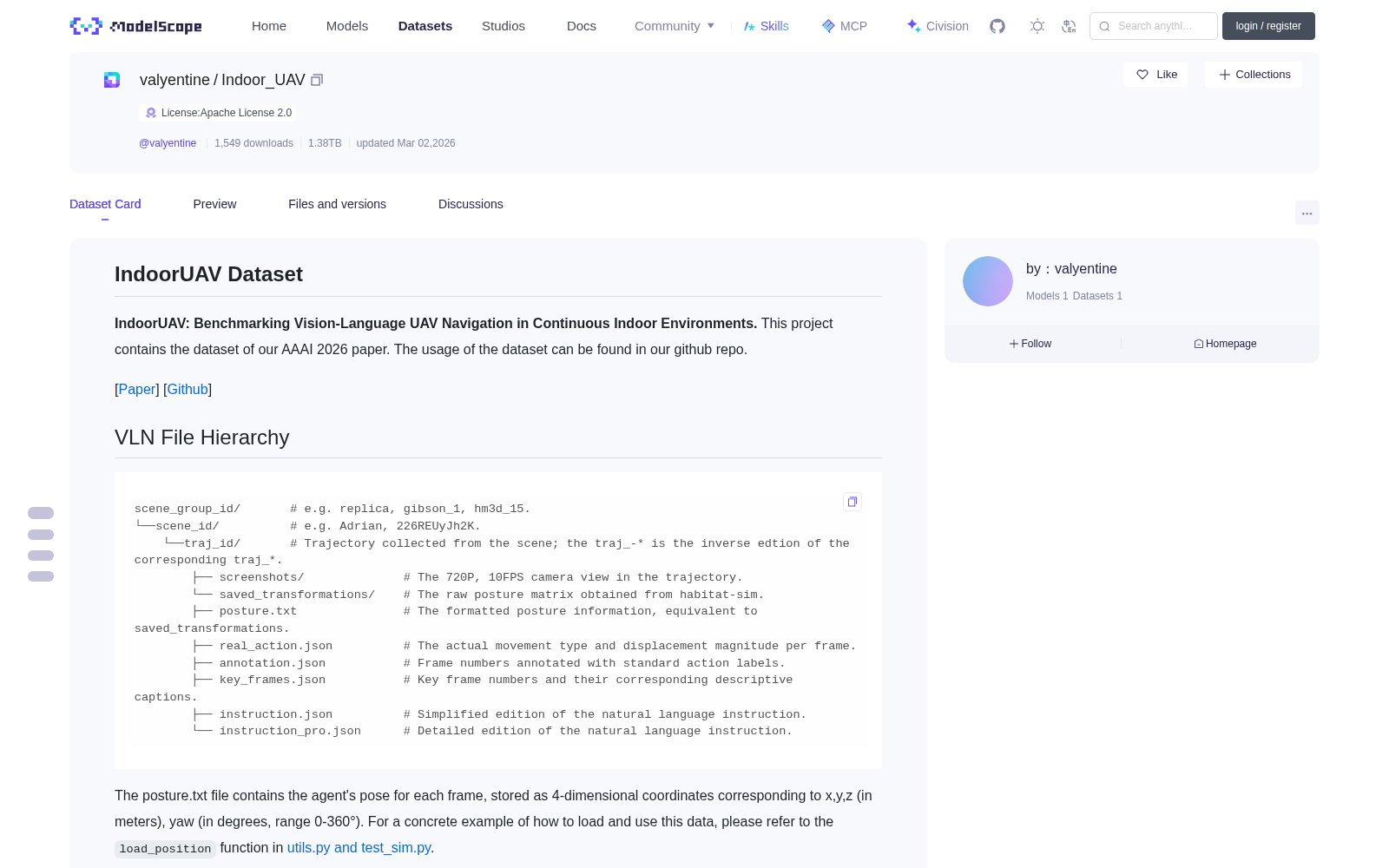Follow the author valyentine
The width and height of the screenshot is (1389, 868).
(1030, 344)
